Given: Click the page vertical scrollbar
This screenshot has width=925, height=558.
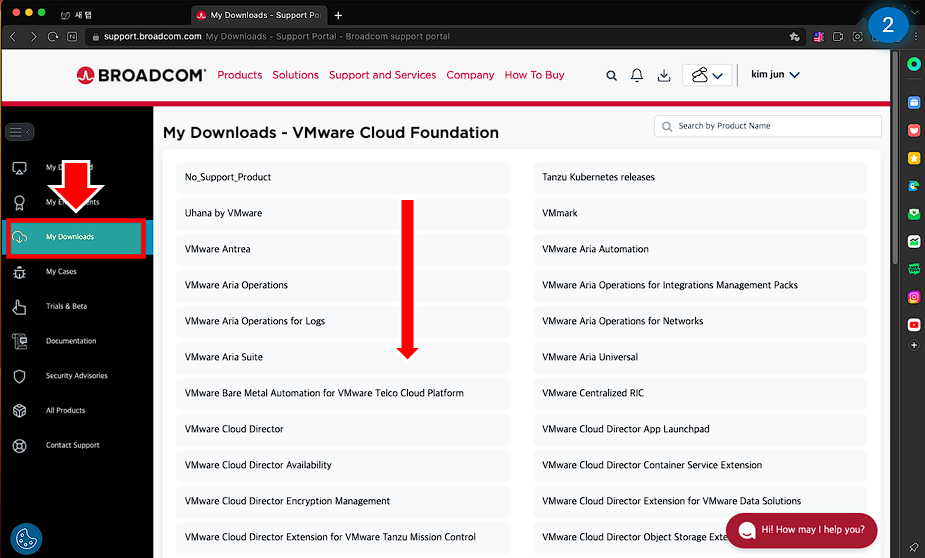Looking at the screenshot, I should (x=895, y=159).
